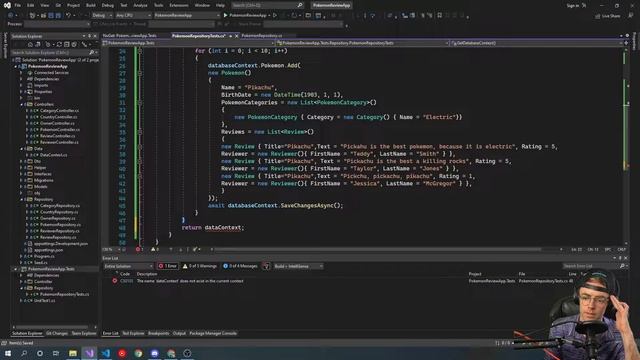This screenshot has width=640, height=360.
Task: Open the File menu
Action: 18,5
